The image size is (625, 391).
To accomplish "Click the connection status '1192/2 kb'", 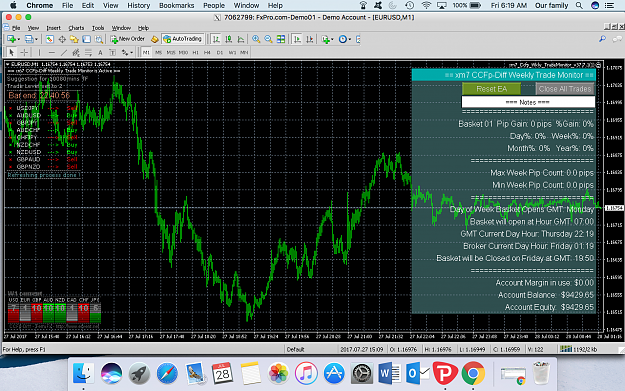I will [579, 349].
